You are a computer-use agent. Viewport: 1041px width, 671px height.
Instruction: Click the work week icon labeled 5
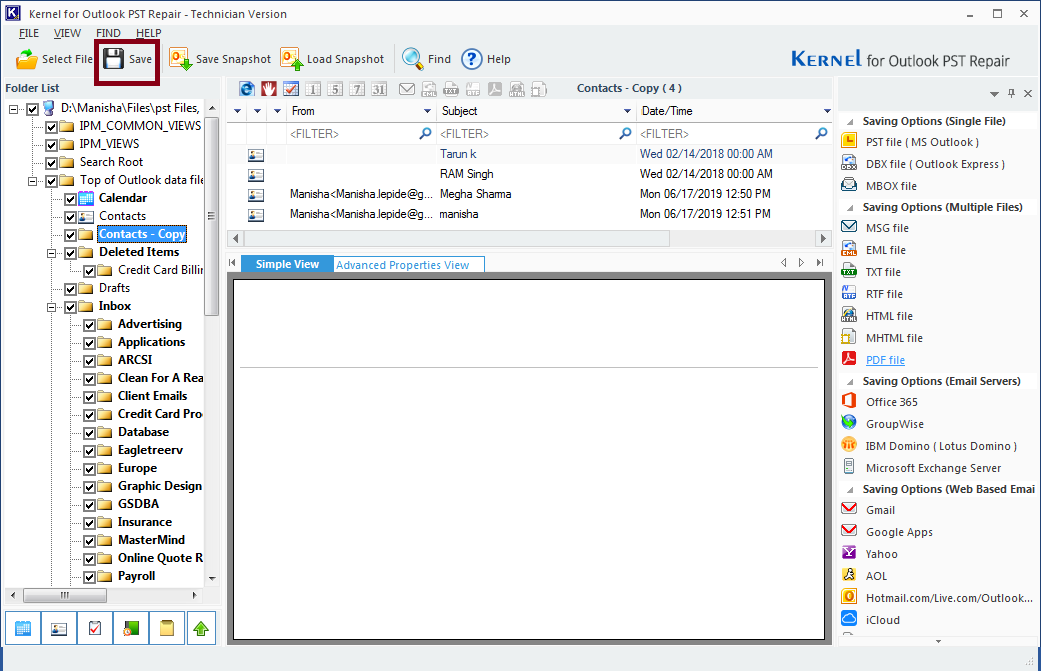pos(335,89)
